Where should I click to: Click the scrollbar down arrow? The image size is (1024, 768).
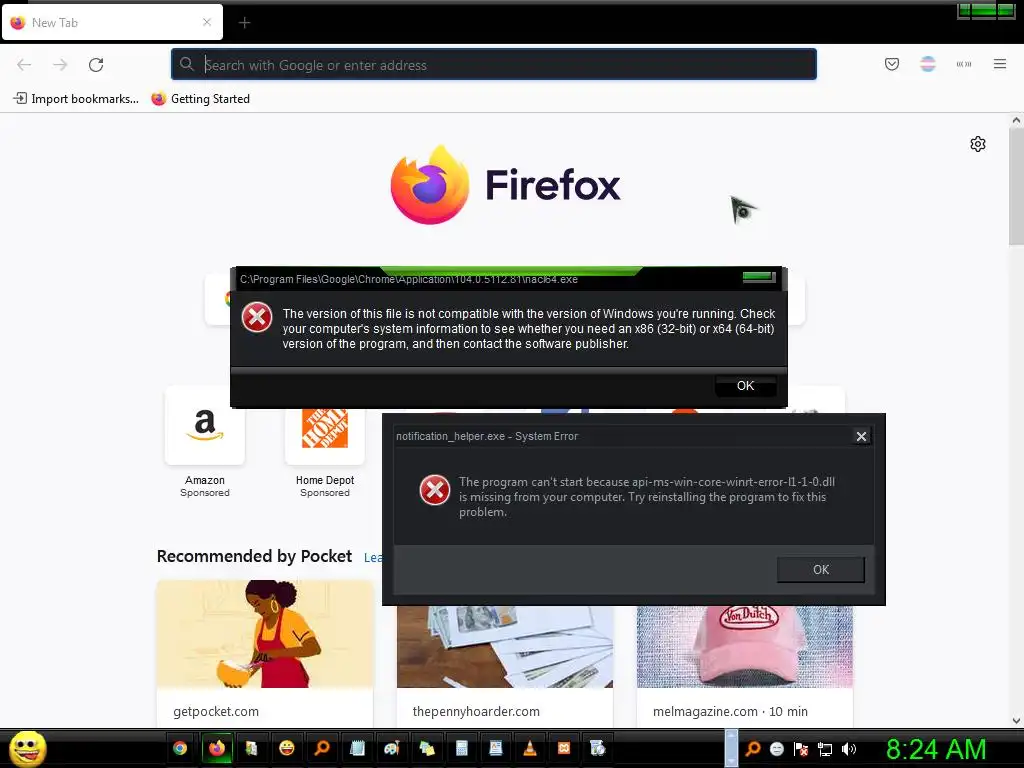click(x=1016, y=721)
